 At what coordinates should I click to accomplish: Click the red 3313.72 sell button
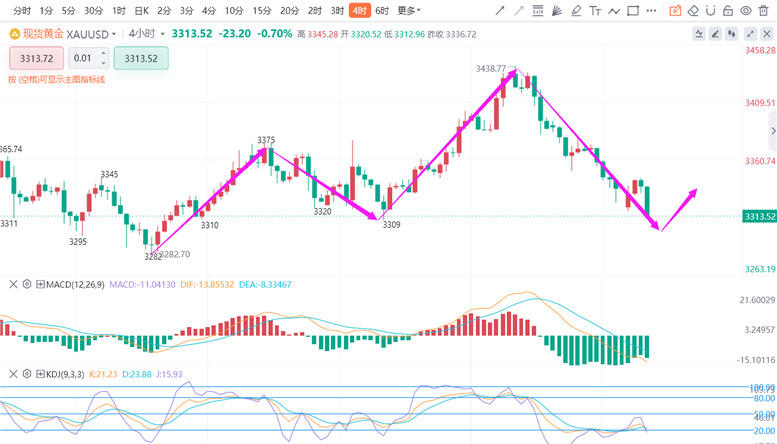pyautogui.click(x=36, y=58)
